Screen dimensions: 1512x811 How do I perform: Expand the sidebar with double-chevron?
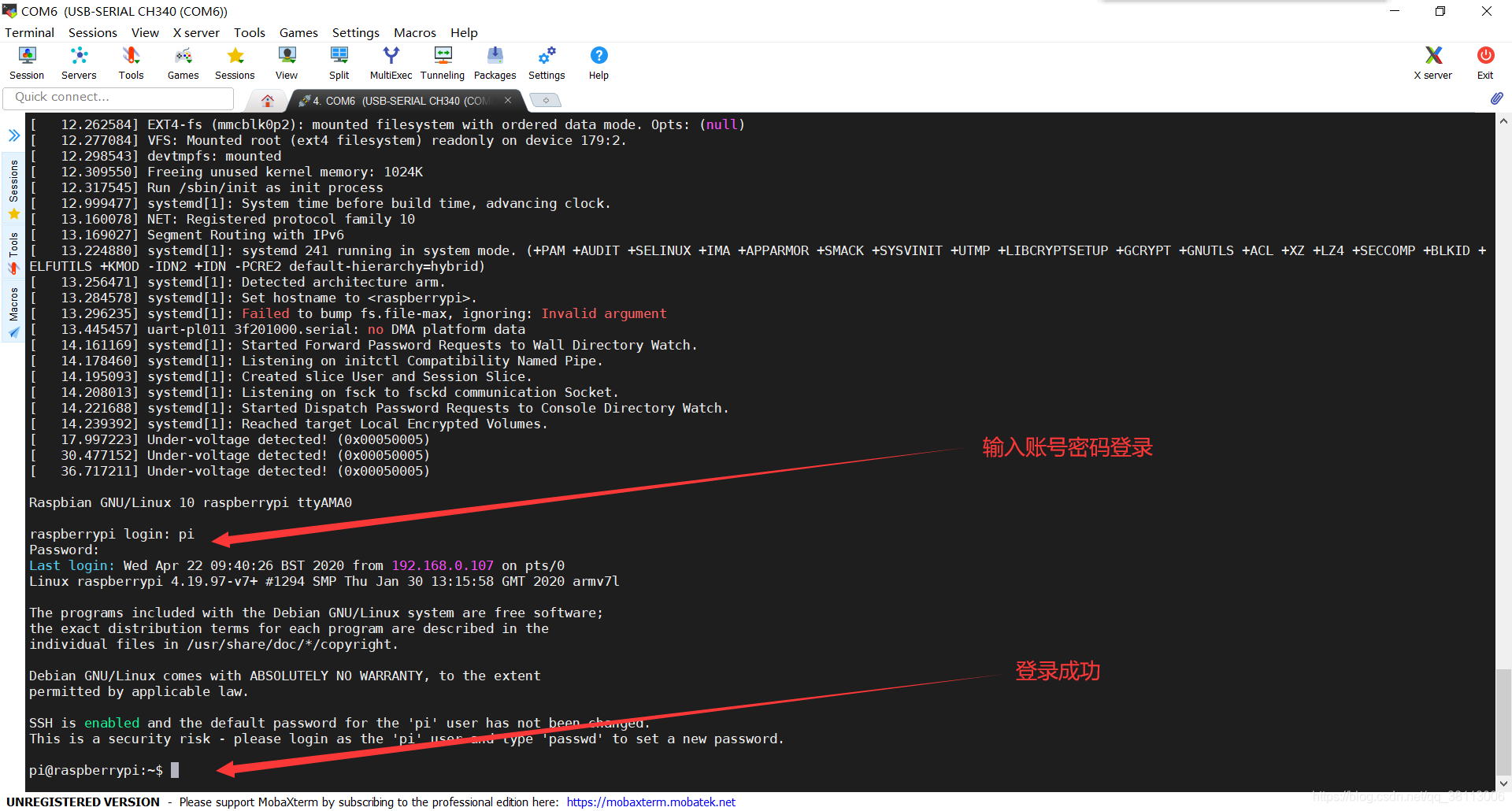pos(13,135)
